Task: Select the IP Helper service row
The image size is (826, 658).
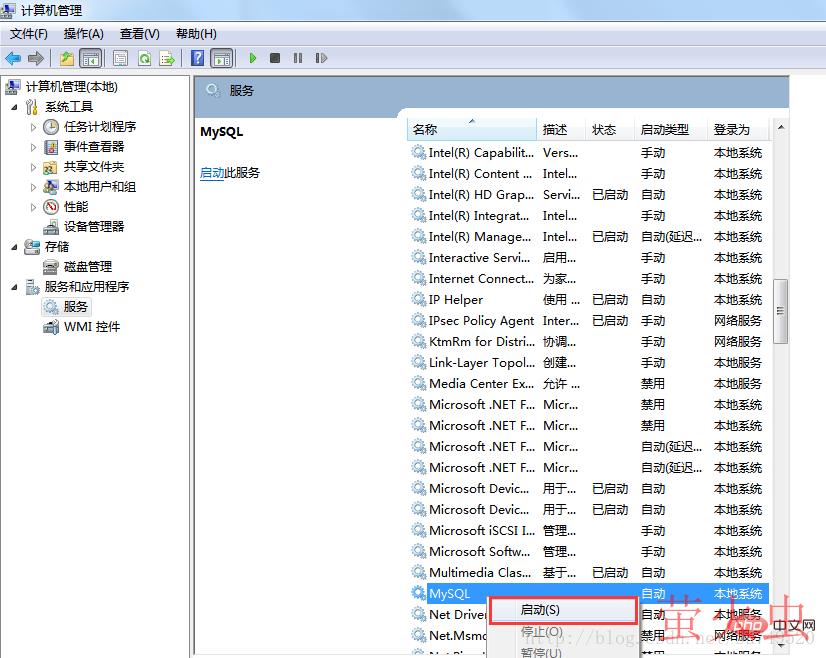Action: click(455, 300)
